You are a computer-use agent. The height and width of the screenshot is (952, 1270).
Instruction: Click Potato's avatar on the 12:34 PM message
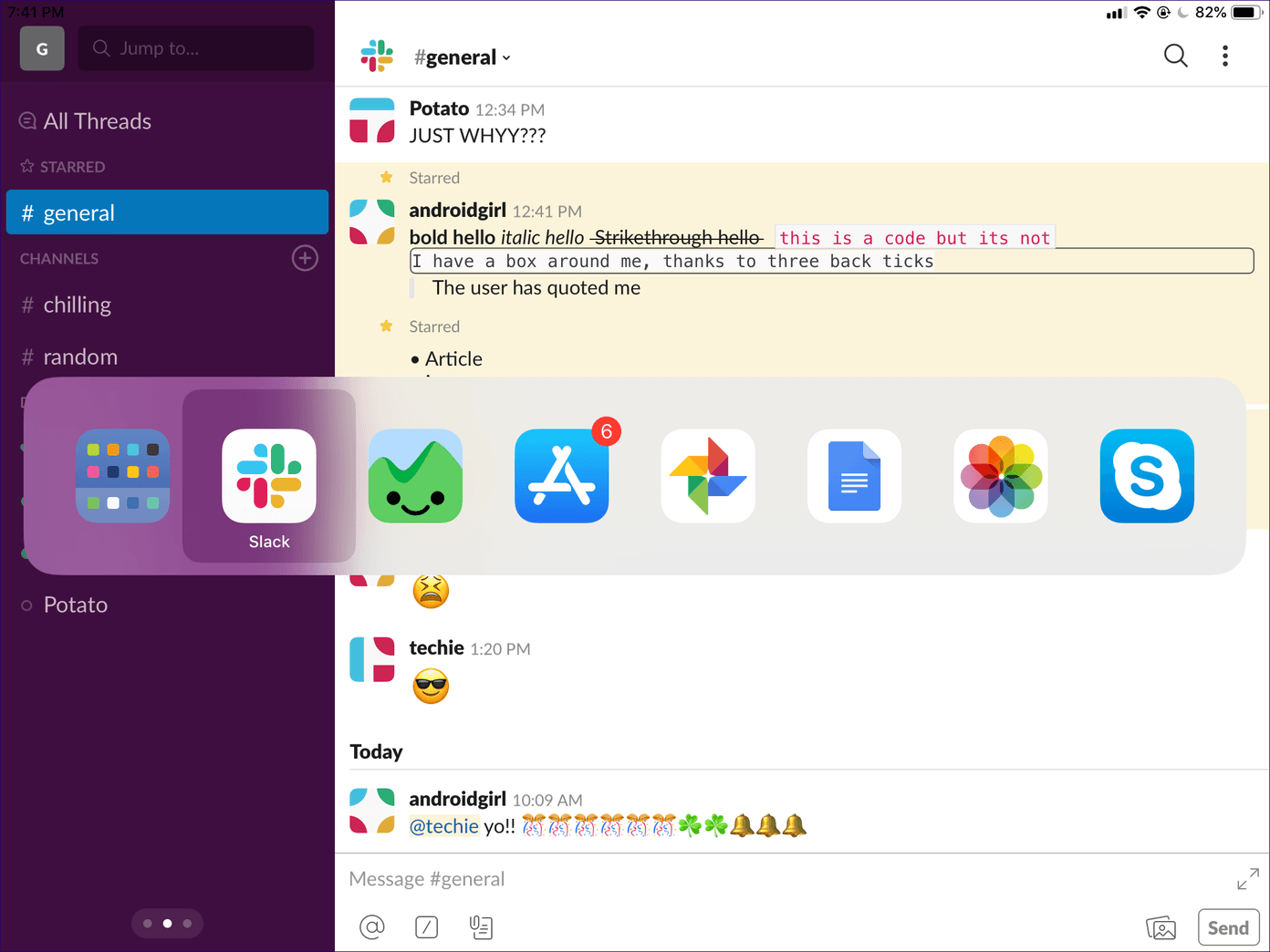[372, 120]
